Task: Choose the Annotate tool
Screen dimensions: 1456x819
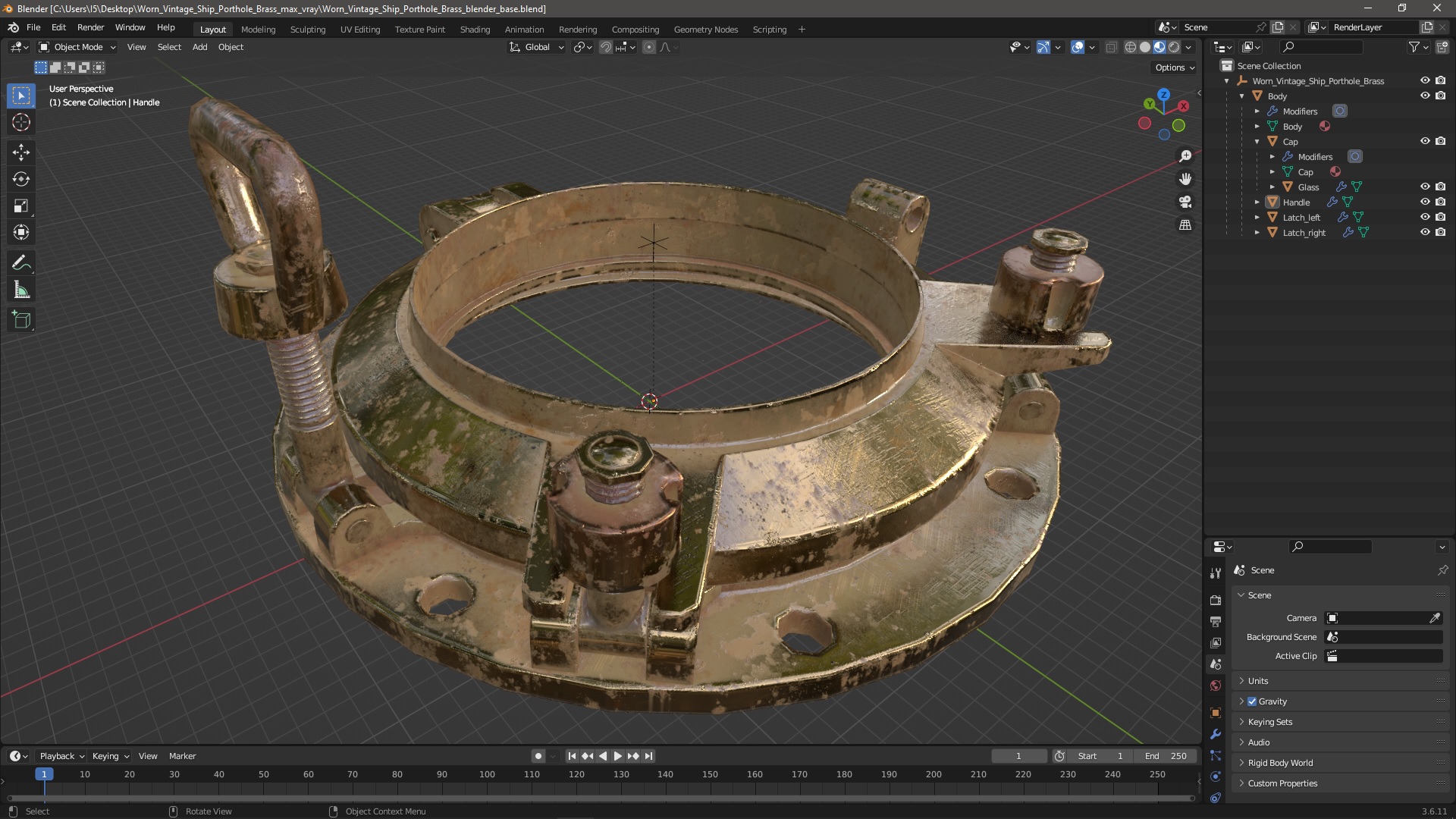Action: [x=21, y=263]
